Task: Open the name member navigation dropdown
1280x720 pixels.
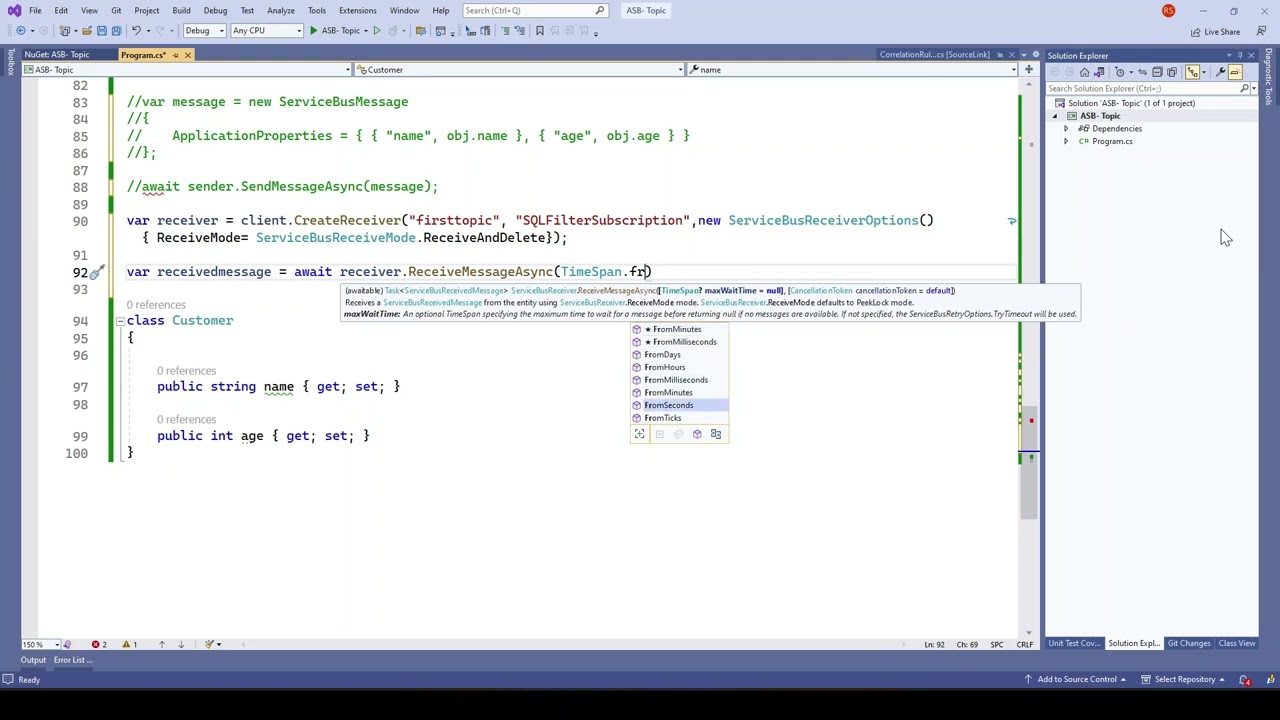Action: [853, 70]
